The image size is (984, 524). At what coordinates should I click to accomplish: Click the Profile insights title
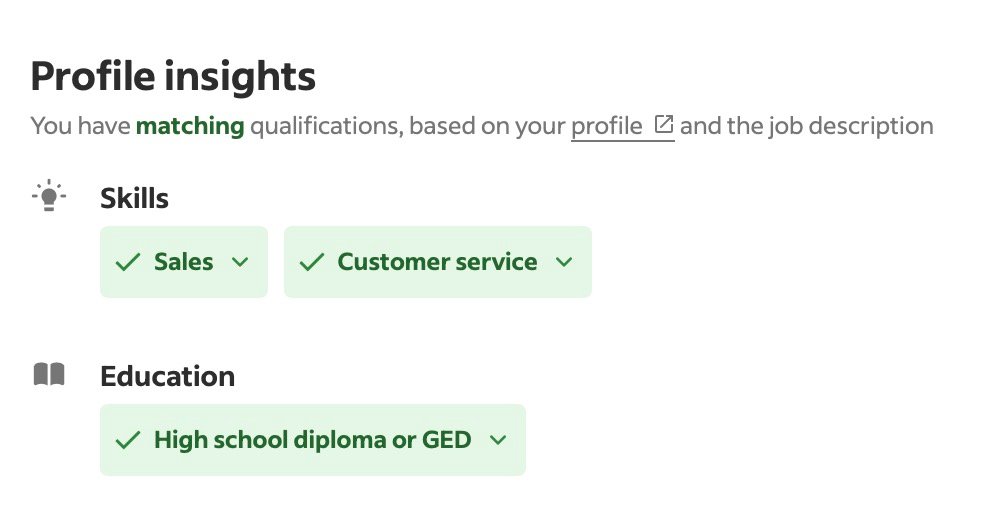tap(173, 76)
